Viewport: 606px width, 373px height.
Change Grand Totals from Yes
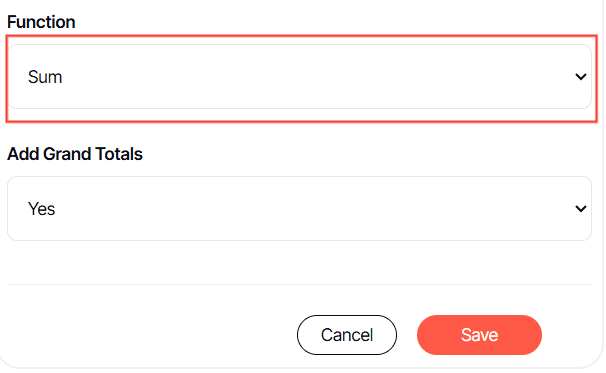(x=300, y=209)
